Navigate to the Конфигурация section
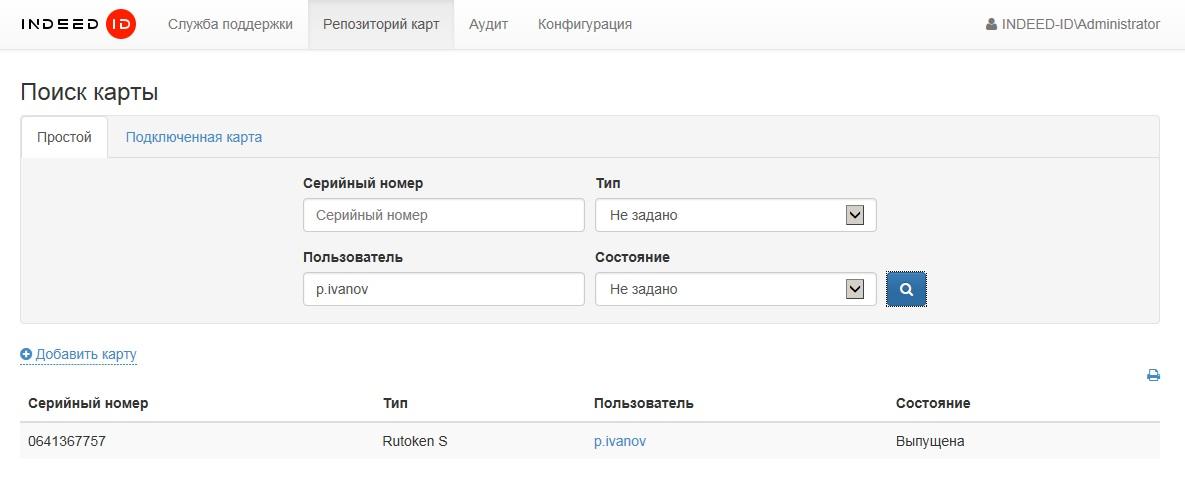The width and height of the screenshot is (1185, 487). coord(584,25)
